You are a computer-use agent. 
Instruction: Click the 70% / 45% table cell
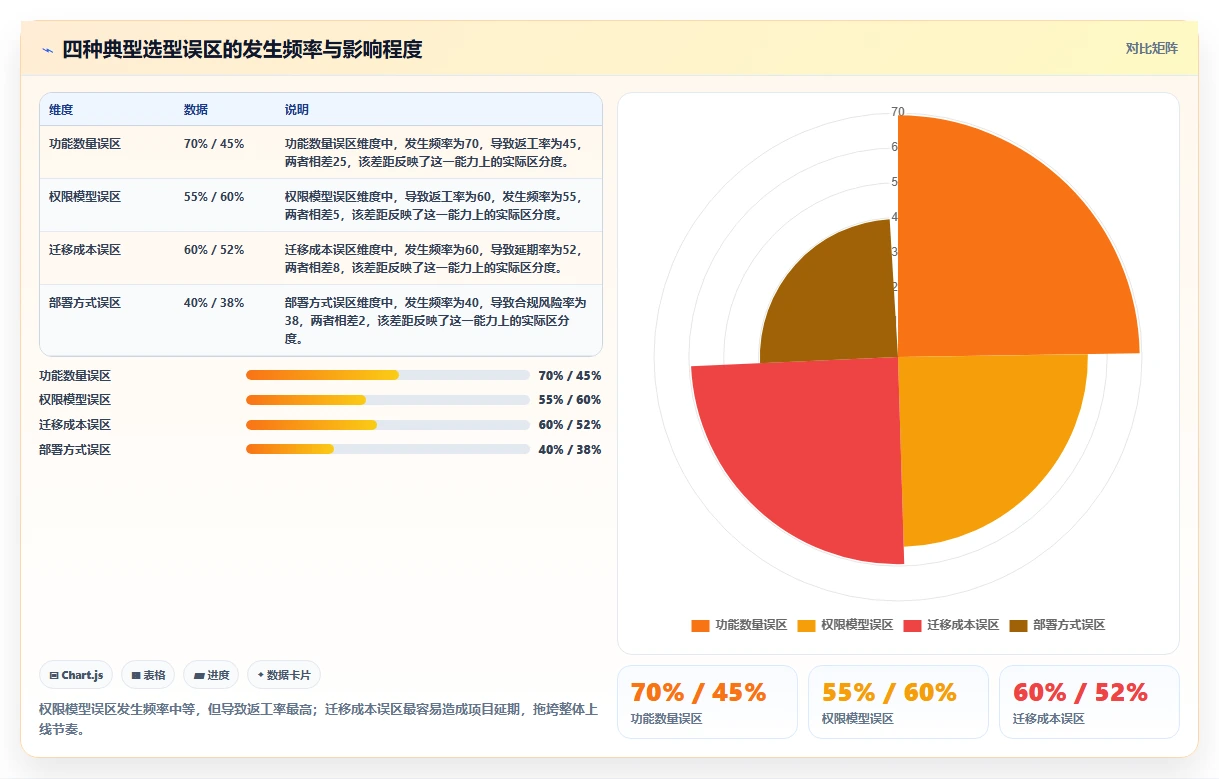tap(214, 144)
